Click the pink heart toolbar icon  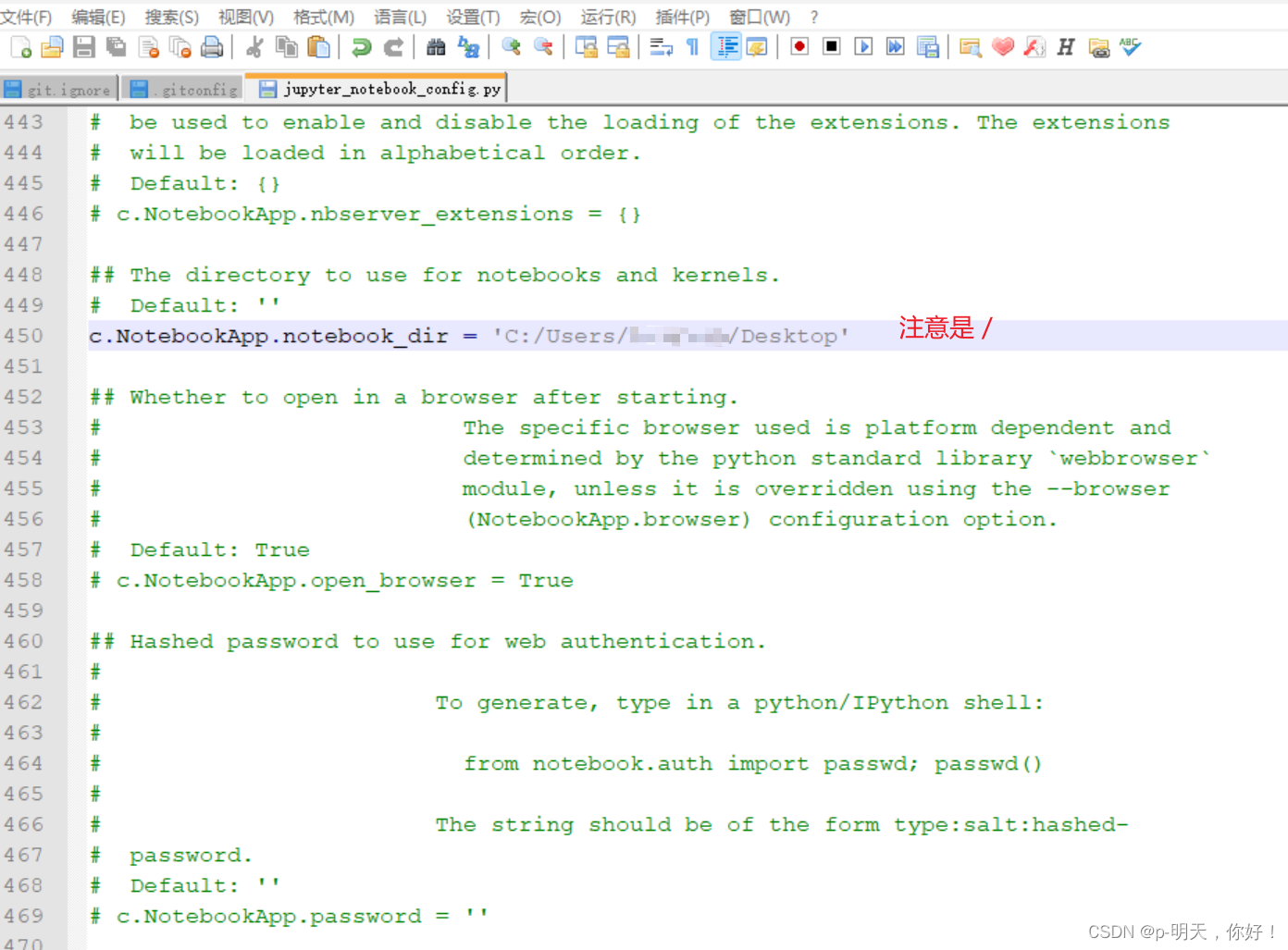click(1002, 47)
